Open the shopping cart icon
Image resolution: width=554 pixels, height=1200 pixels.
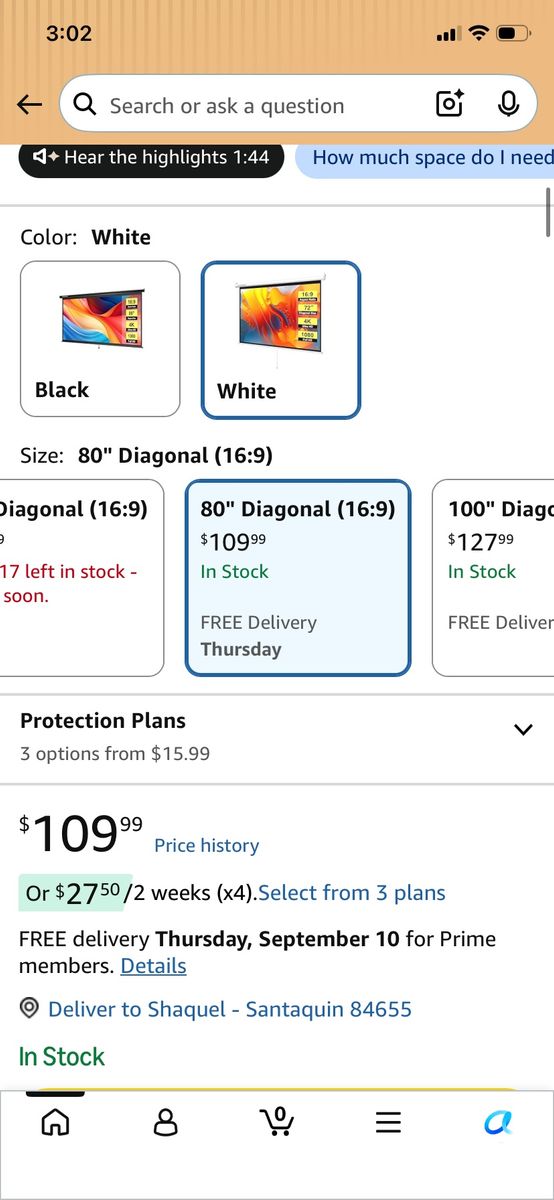[x=277, y=1121]
